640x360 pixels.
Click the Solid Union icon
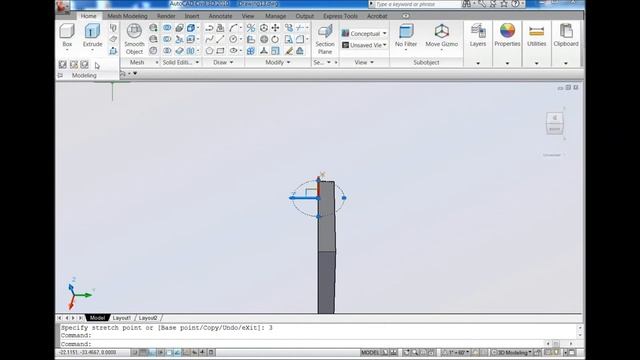(167, 28)
